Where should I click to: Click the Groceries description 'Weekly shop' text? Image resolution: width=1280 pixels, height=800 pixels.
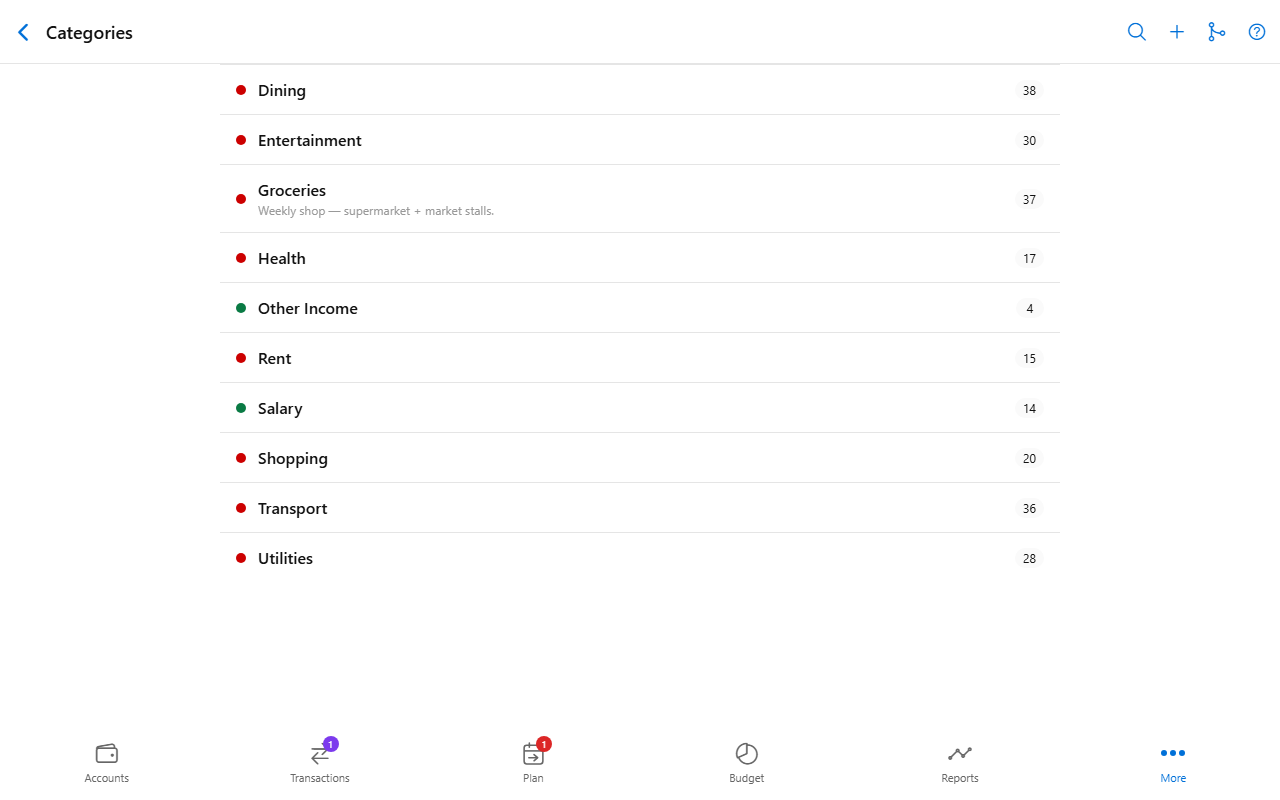click(x=376, y=211)
